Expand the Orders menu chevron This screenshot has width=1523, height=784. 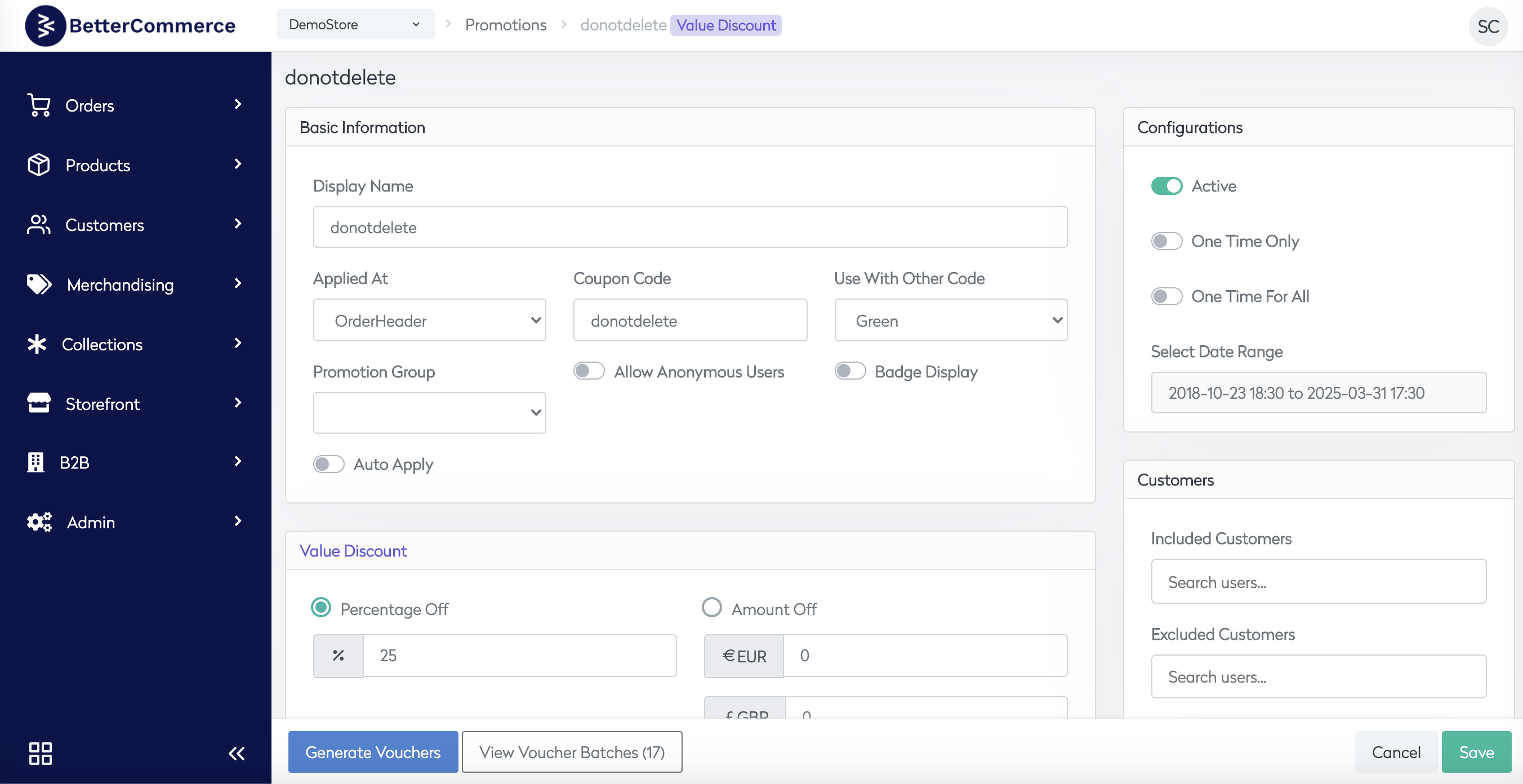pos(238,105)
